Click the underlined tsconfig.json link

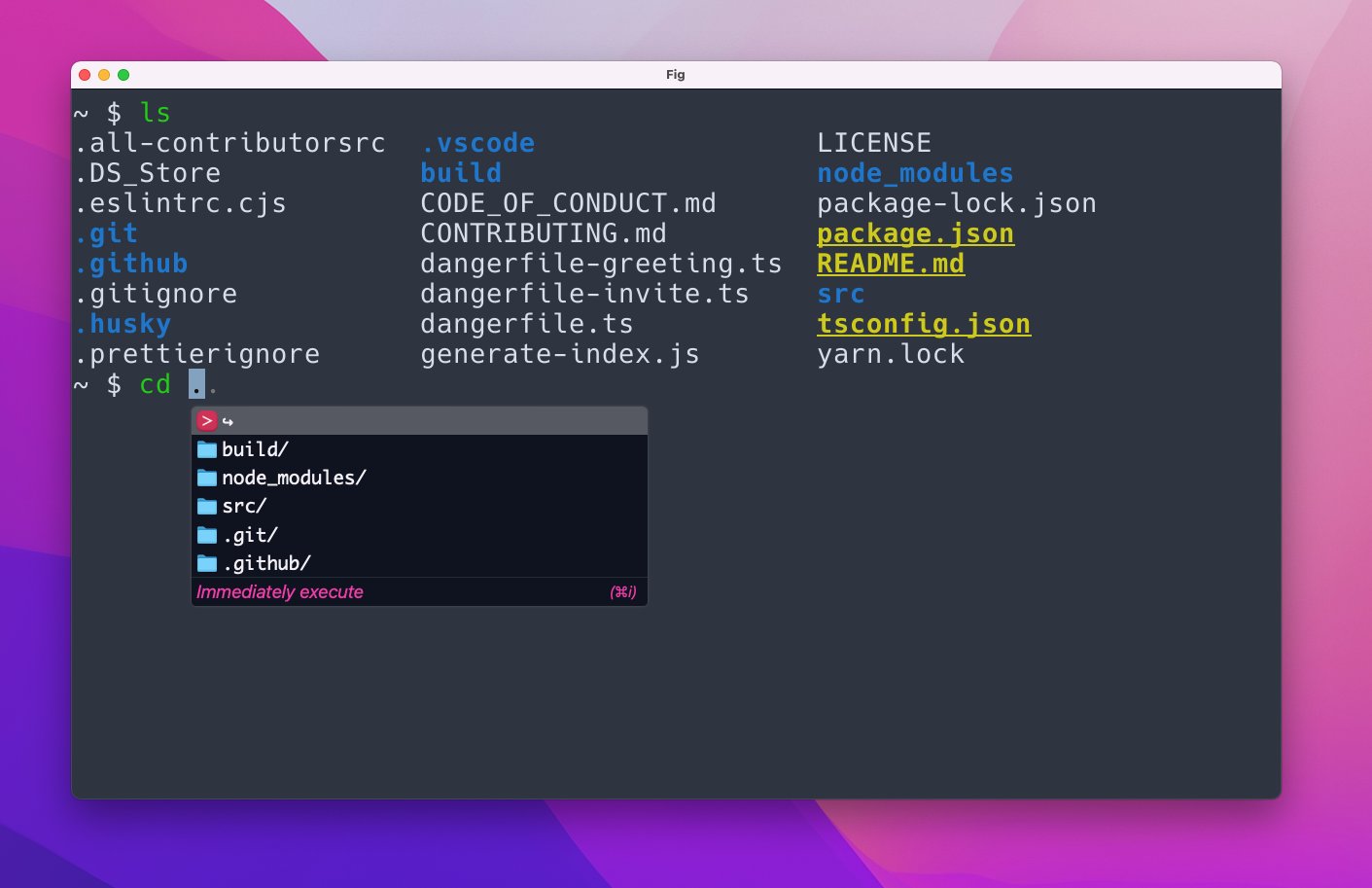click(x=924, y=325)
